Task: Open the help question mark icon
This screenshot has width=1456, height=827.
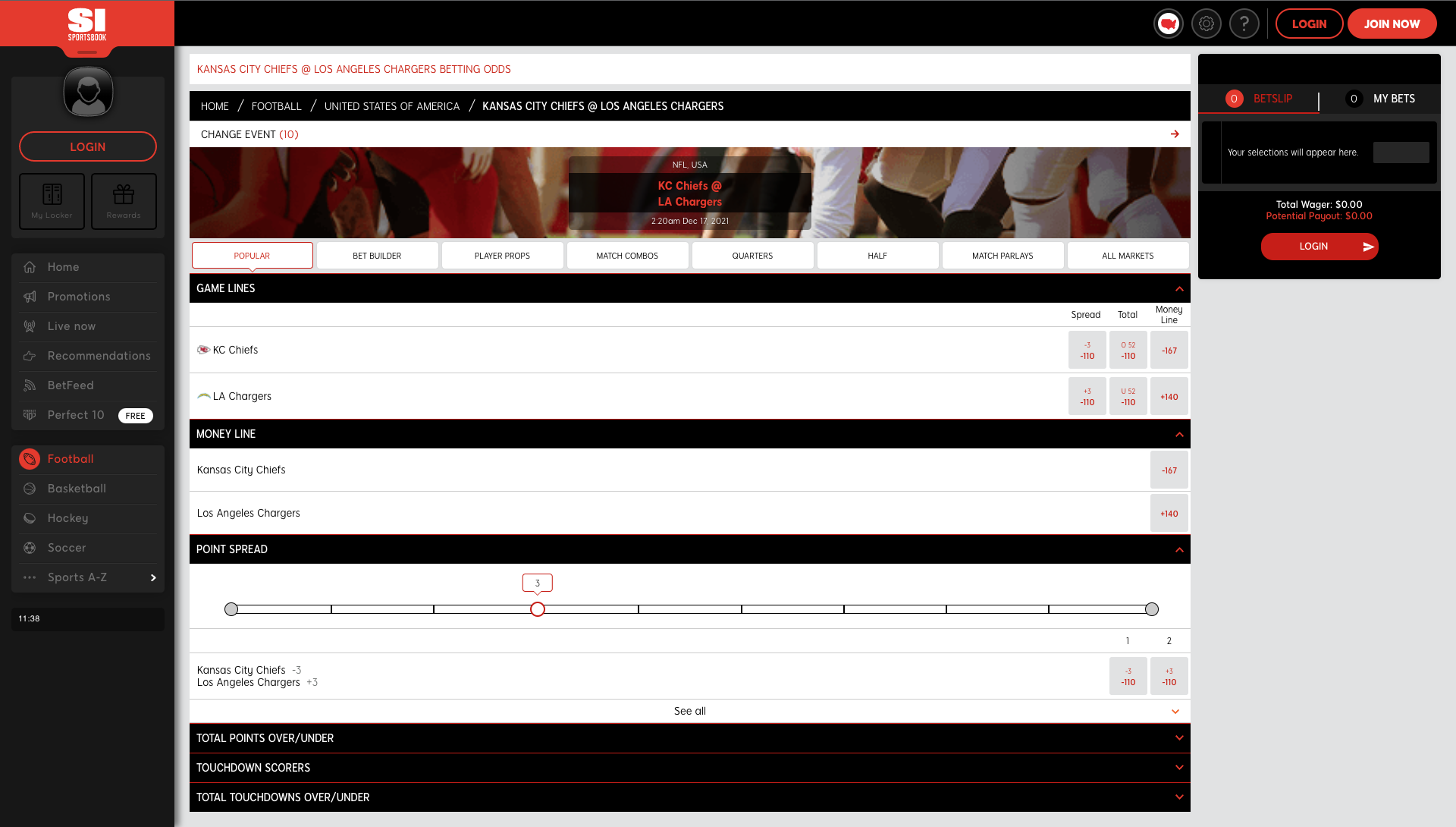Action: [1244, 24]
